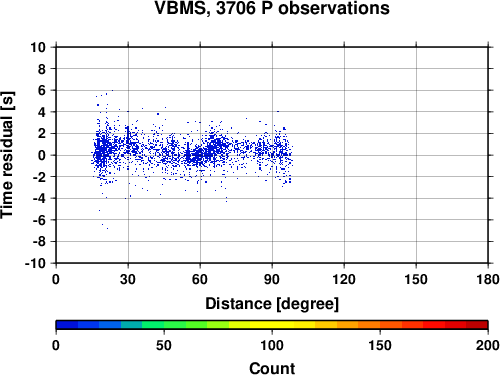
Task: Select the dark blue colorbar segment at 0
Action: 67,325
